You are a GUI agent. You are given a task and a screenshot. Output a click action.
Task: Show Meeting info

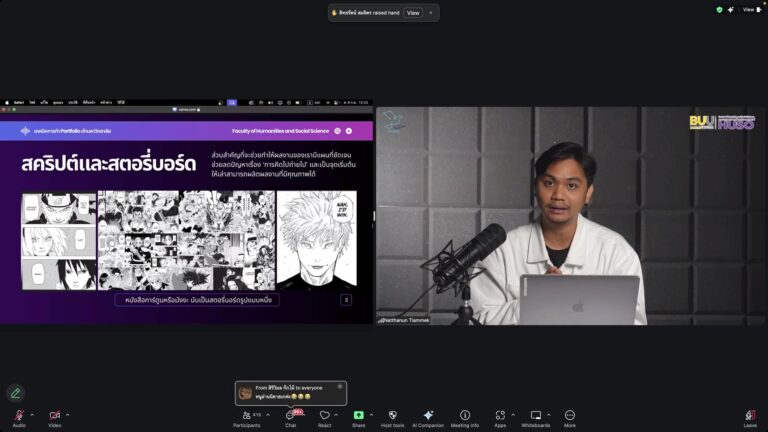465,418
